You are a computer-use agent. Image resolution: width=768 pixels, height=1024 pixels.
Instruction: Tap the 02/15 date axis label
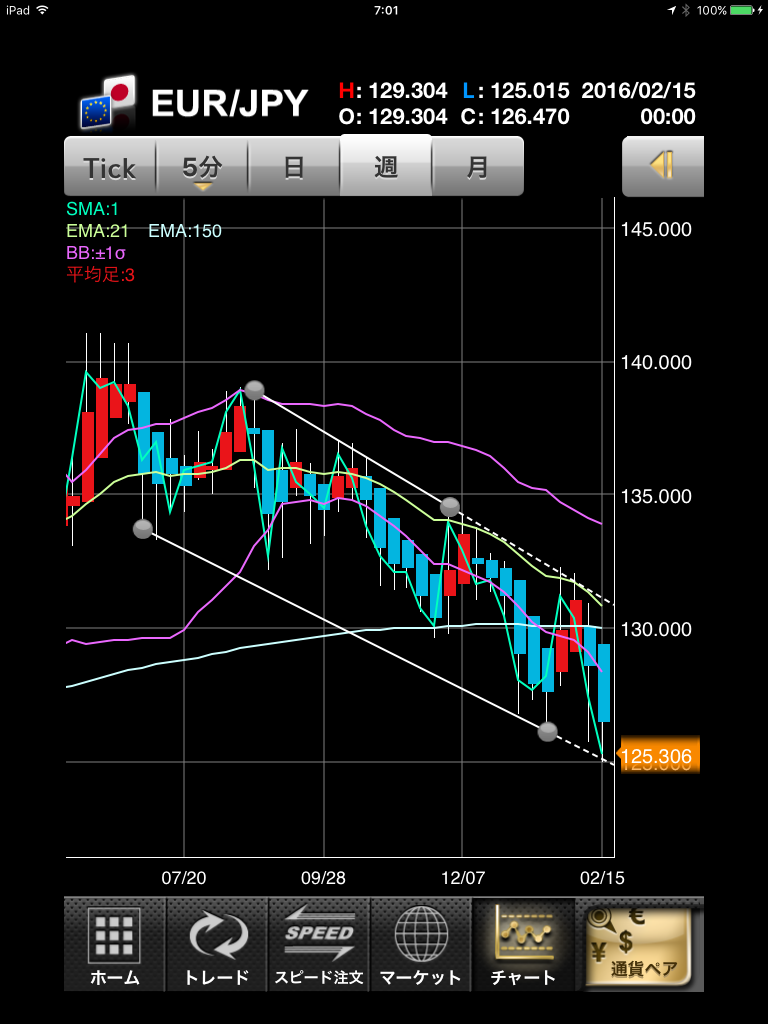tap(602, 878)
